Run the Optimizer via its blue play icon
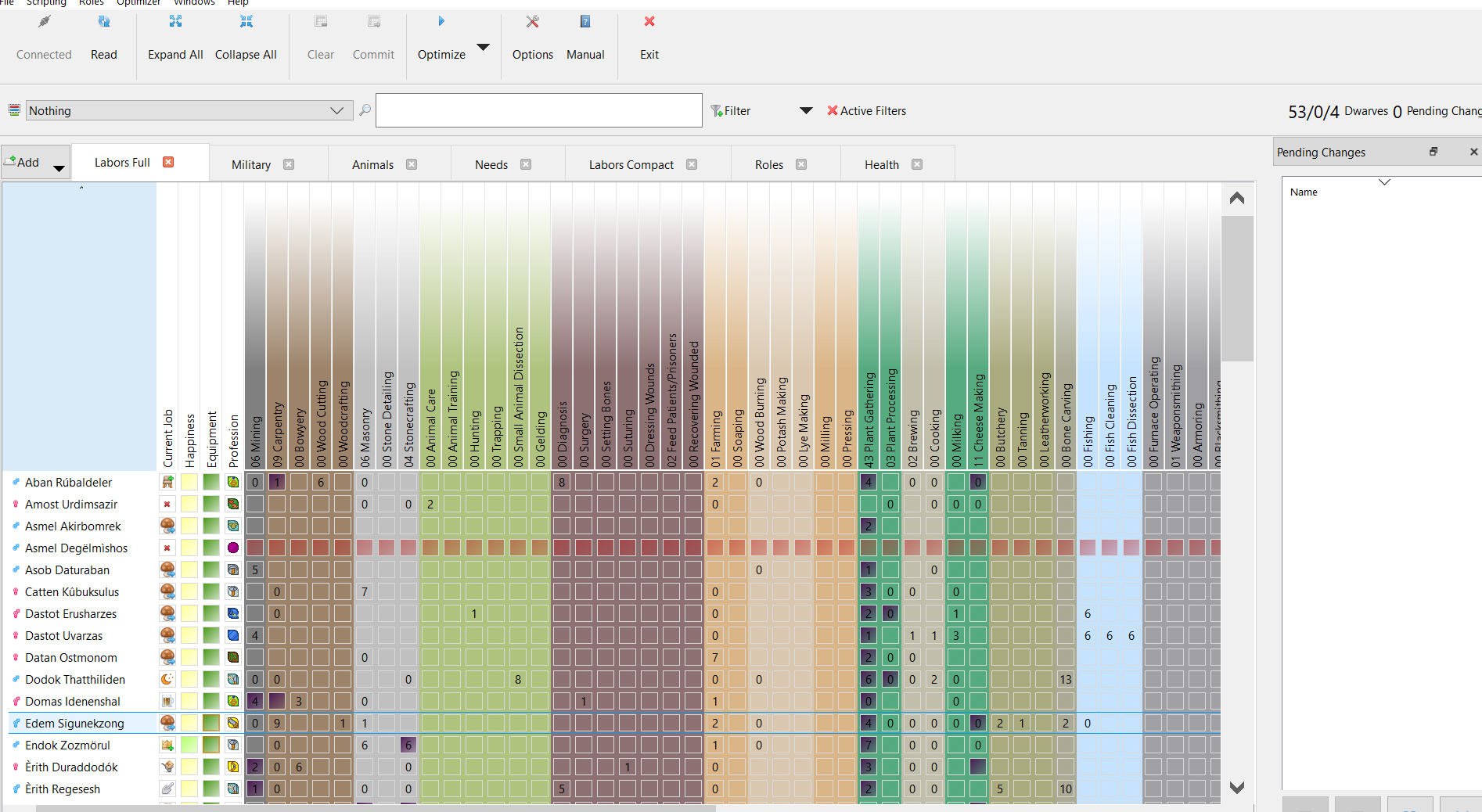Screen dimensions: 1482x812 click(x=441, y=21)
